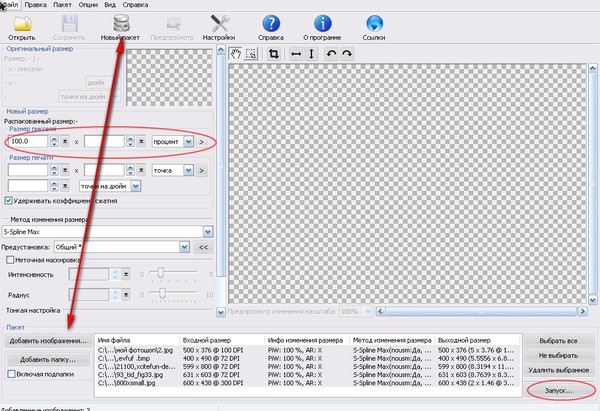
Task: Click Добавить изображения button
Action: coord(48,341)
